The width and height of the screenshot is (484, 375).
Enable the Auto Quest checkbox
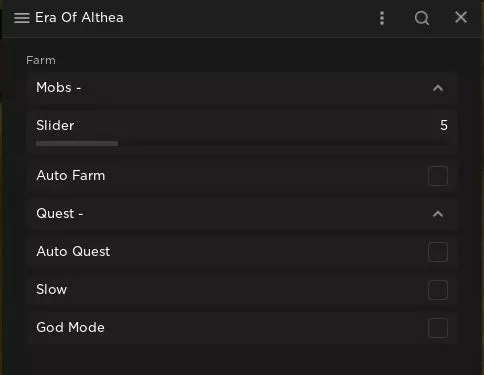pos(438,252)
